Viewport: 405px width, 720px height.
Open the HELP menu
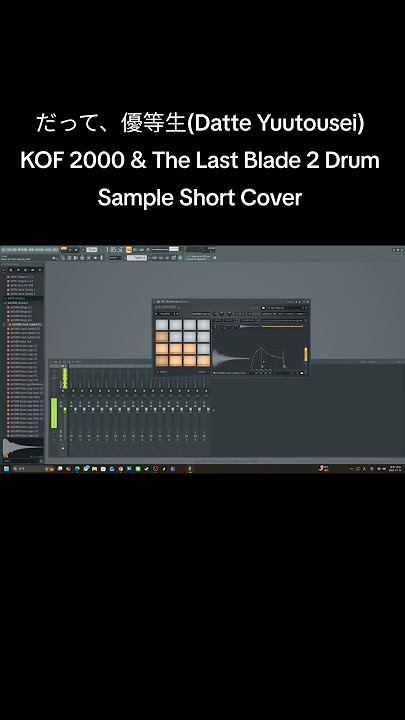(55, 249)
